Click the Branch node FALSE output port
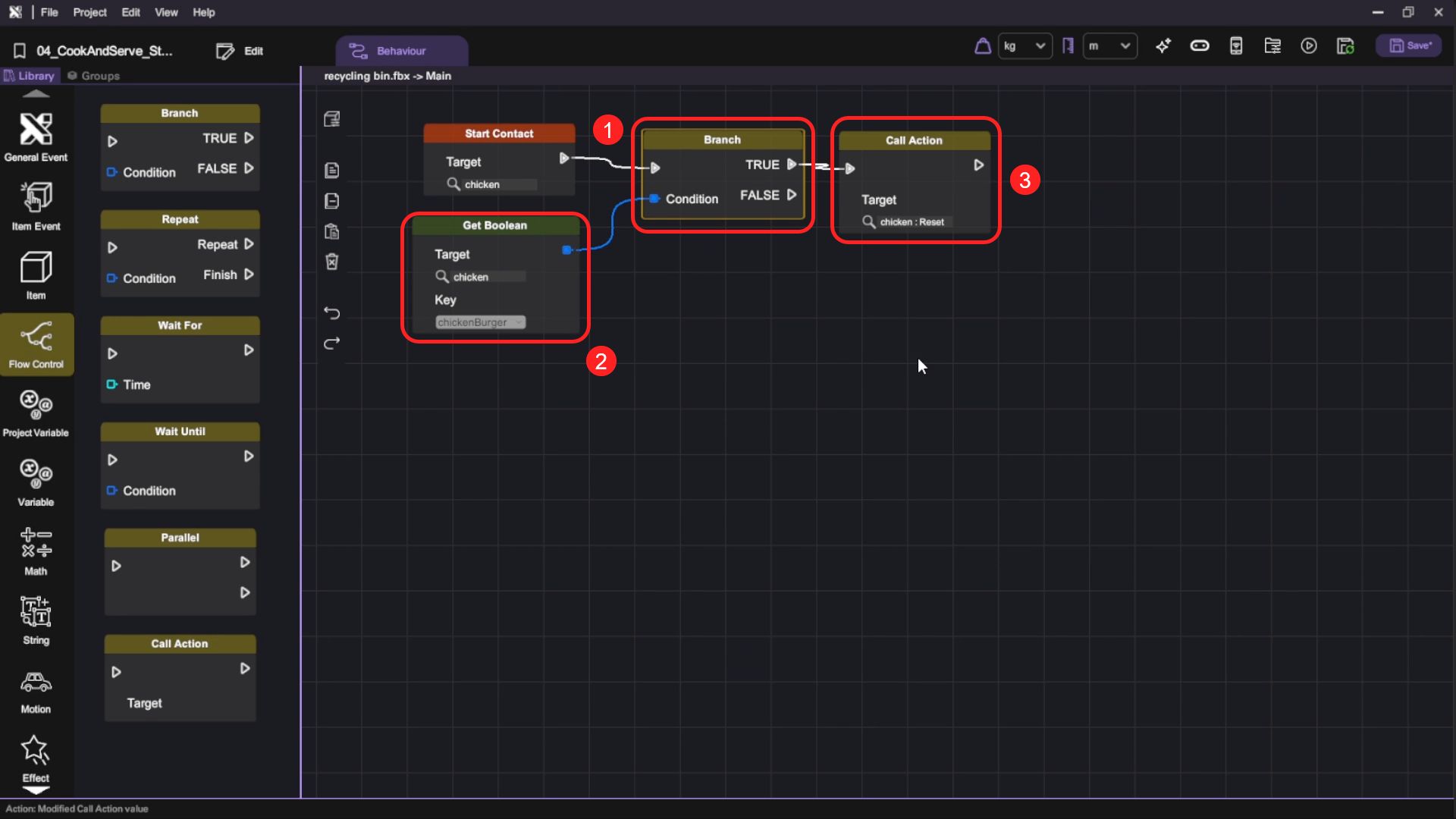 (x=792, y=195)
